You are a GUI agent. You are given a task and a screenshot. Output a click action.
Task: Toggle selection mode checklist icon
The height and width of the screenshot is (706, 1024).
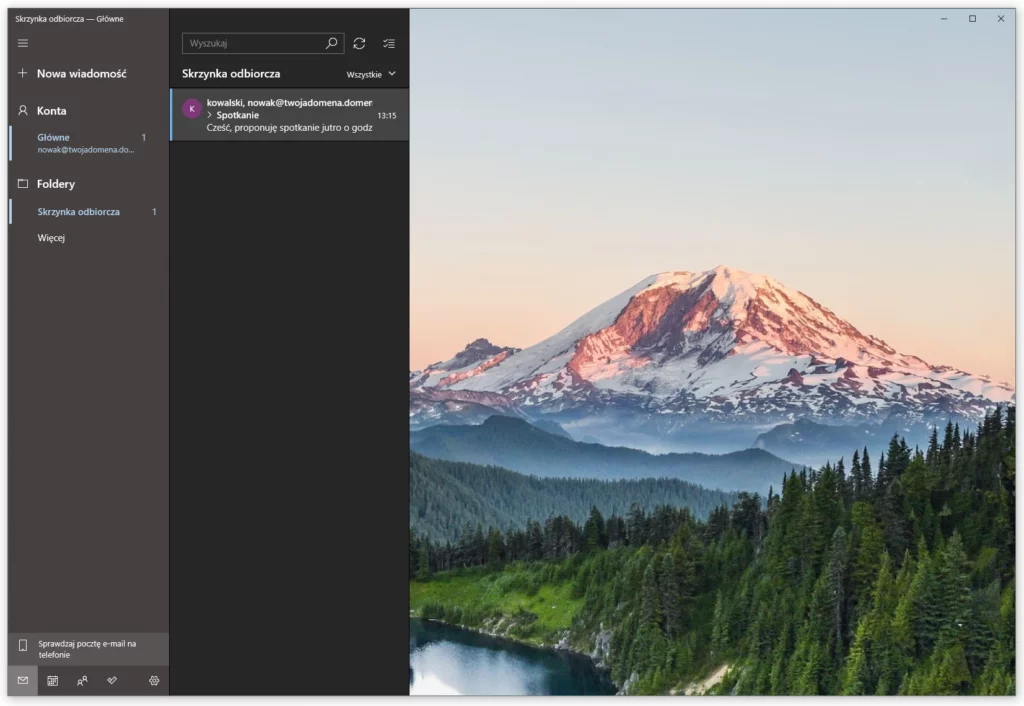(389, 44)
